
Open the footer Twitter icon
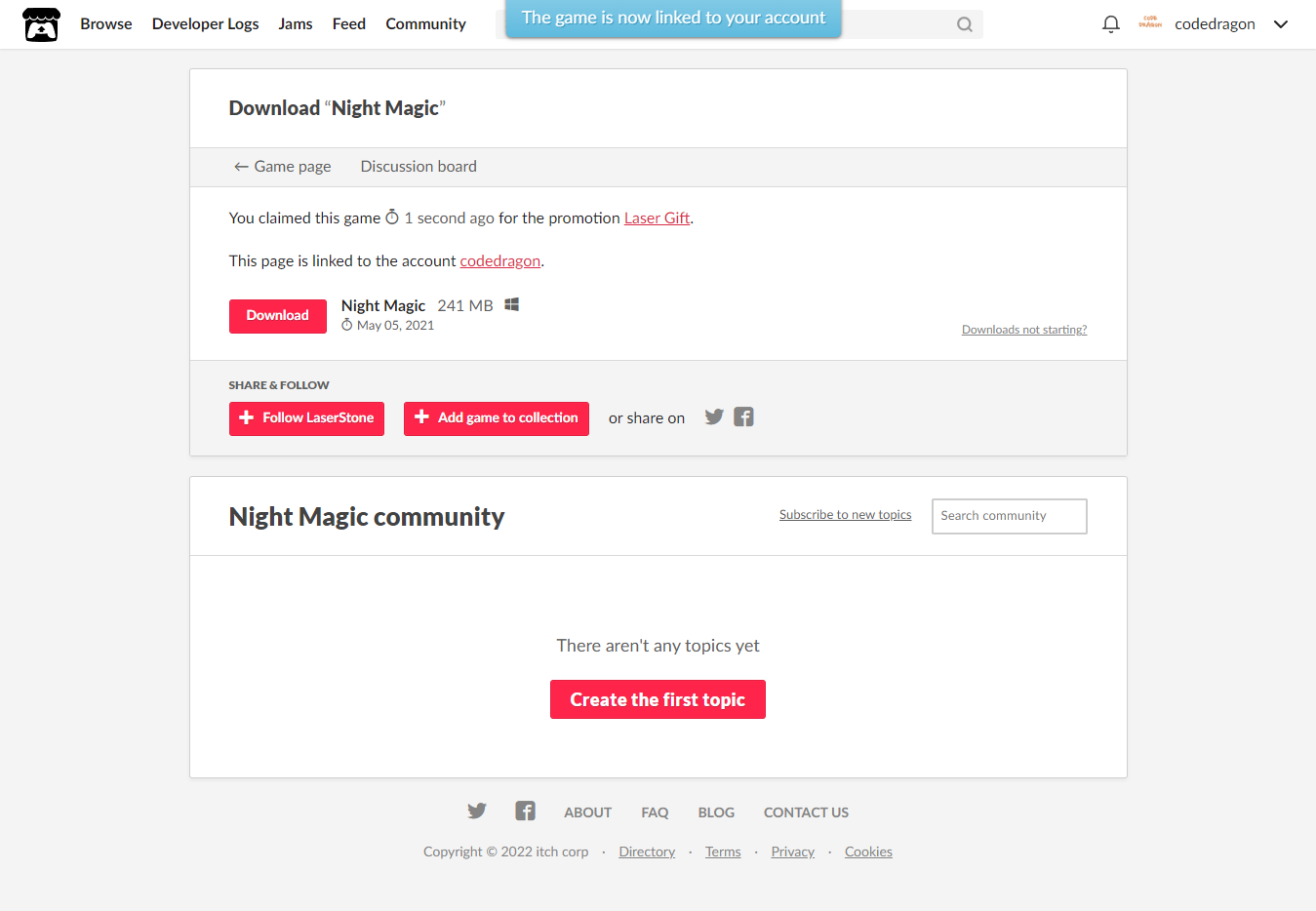click(477, 811)
